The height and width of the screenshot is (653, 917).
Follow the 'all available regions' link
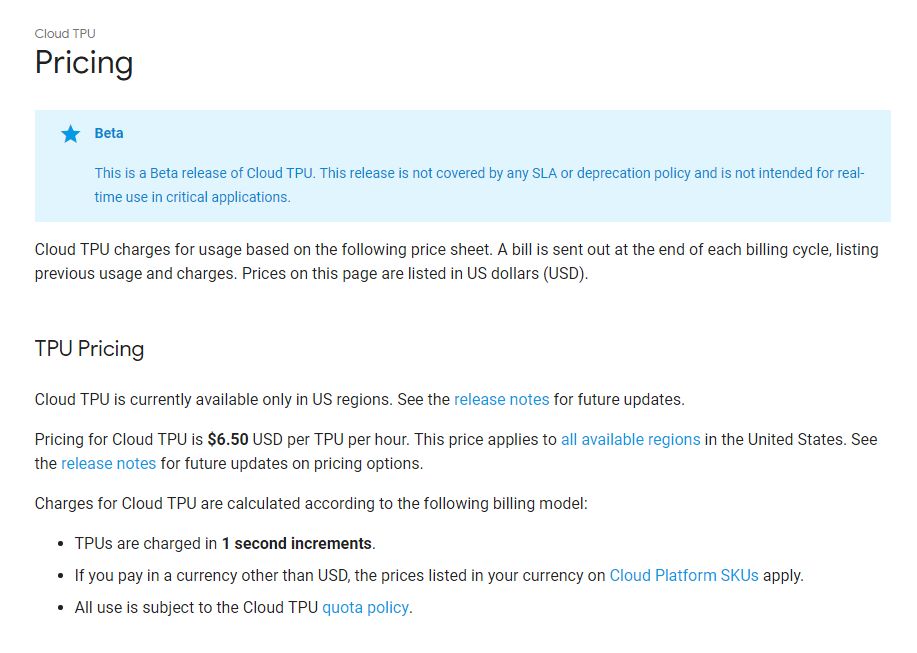click(630, 440)
